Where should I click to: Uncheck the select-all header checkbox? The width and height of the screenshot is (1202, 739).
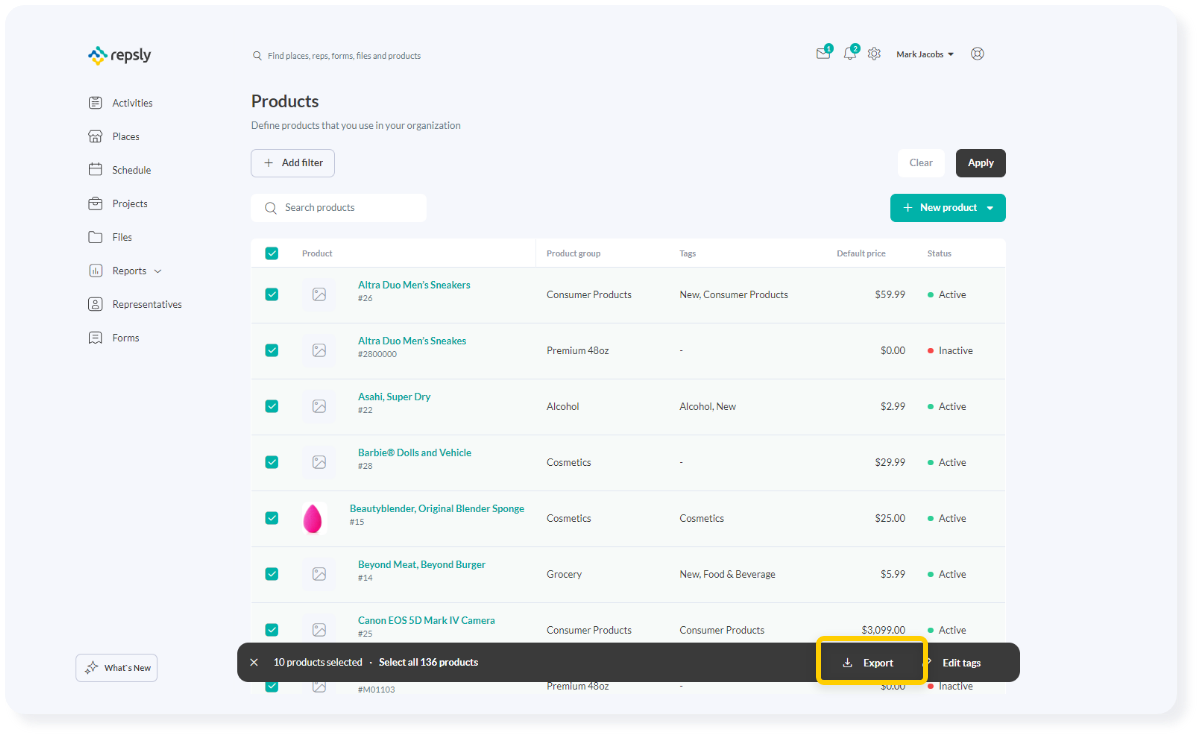(x=272, y=253)
